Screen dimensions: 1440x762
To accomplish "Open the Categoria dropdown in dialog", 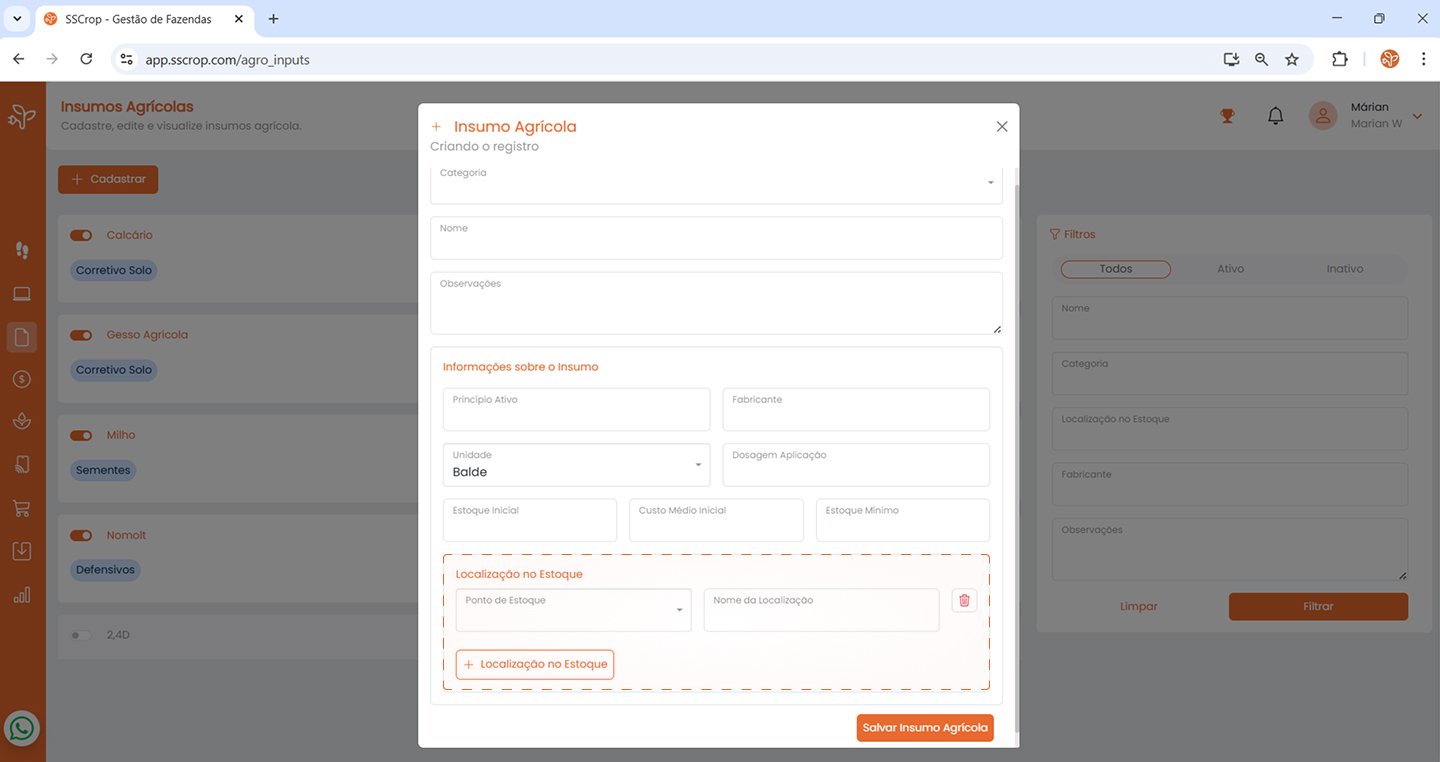I will 716,182.
